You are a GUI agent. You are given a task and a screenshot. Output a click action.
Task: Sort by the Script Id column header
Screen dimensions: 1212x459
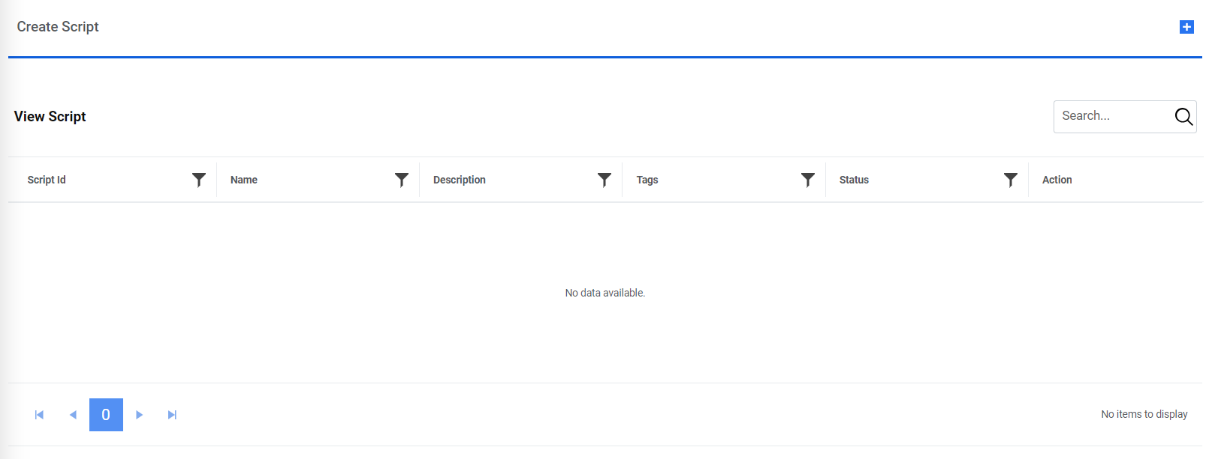(x=47, y=180)
